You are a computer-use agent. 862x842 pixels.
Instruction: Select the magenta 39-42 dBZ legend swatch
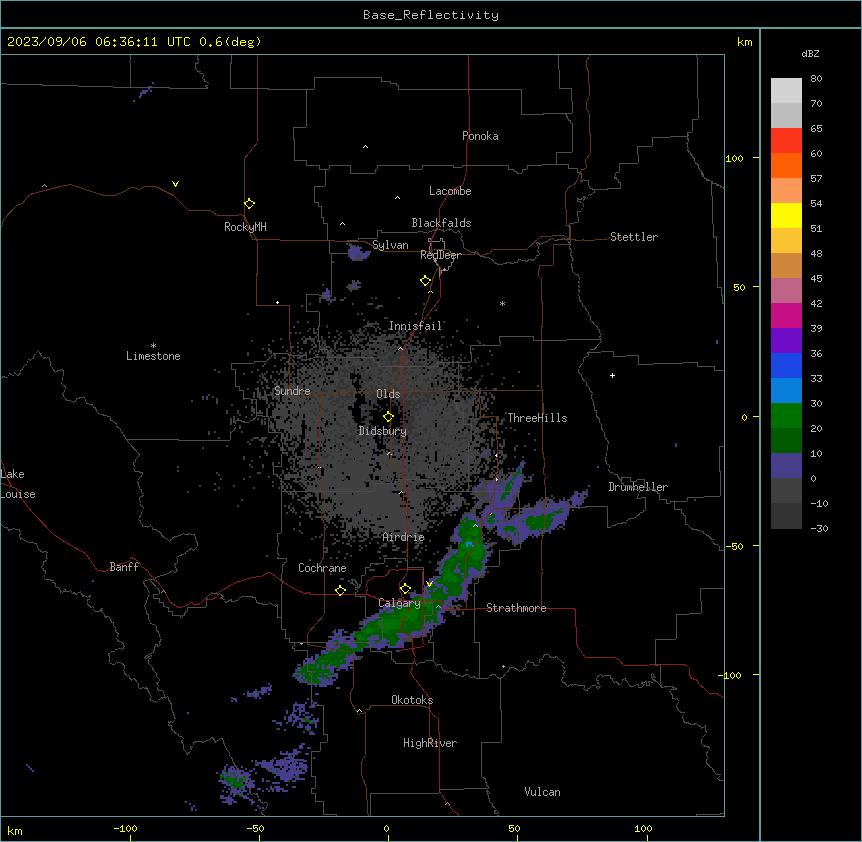pos(786,316)
